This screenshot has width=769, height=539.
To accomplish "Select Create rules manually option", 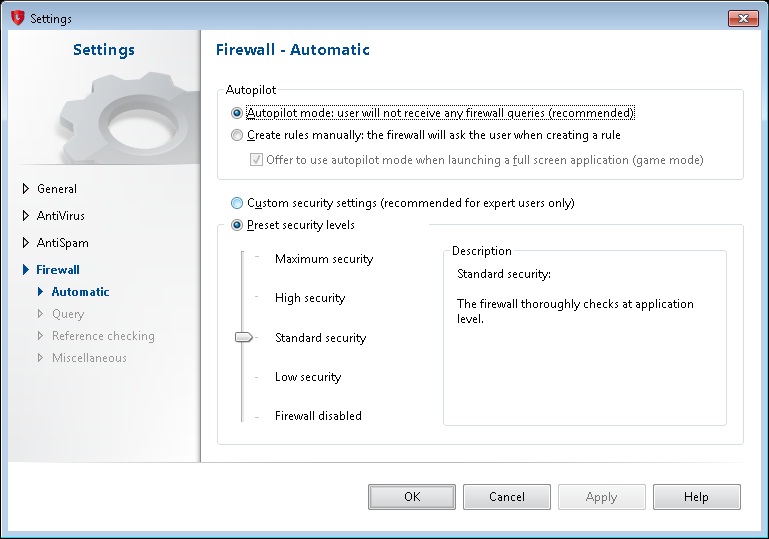I will pos(237,136).
